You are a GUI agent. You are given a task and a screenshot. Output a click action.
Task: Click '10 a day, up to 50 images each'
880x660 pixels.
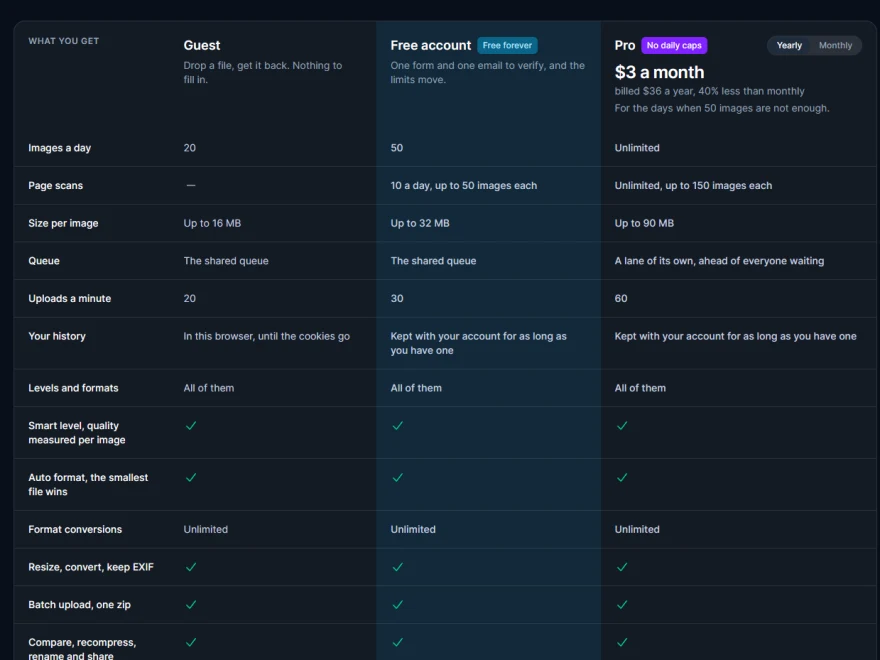[x=464, y=186]
